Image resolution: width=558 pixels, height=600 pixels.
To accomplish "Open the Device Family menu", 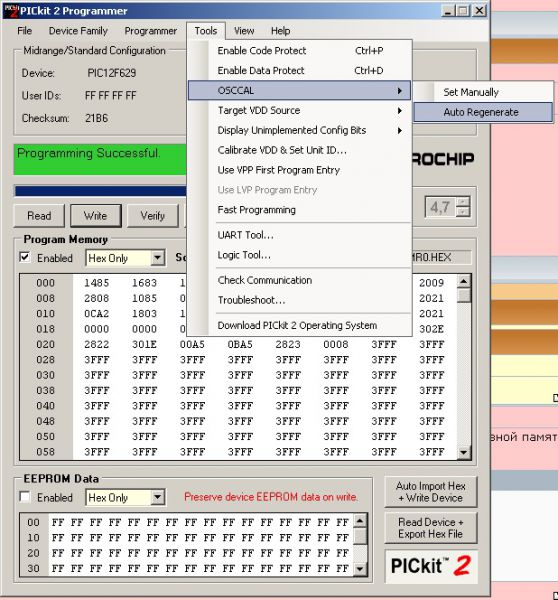I will pos(78,31).
